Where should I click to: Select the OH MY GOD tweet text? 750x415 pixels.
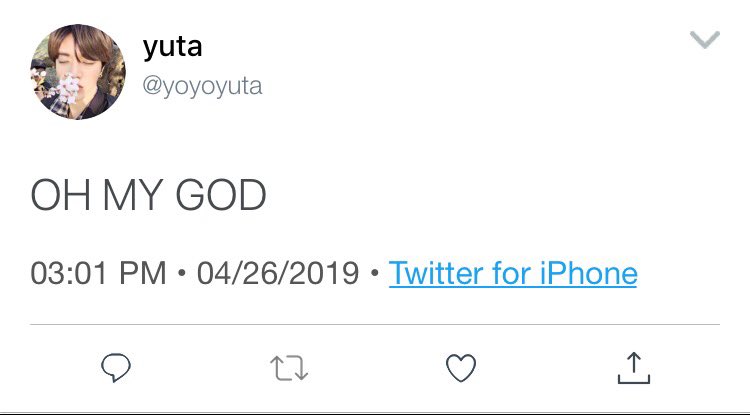(x=148, y=195)
